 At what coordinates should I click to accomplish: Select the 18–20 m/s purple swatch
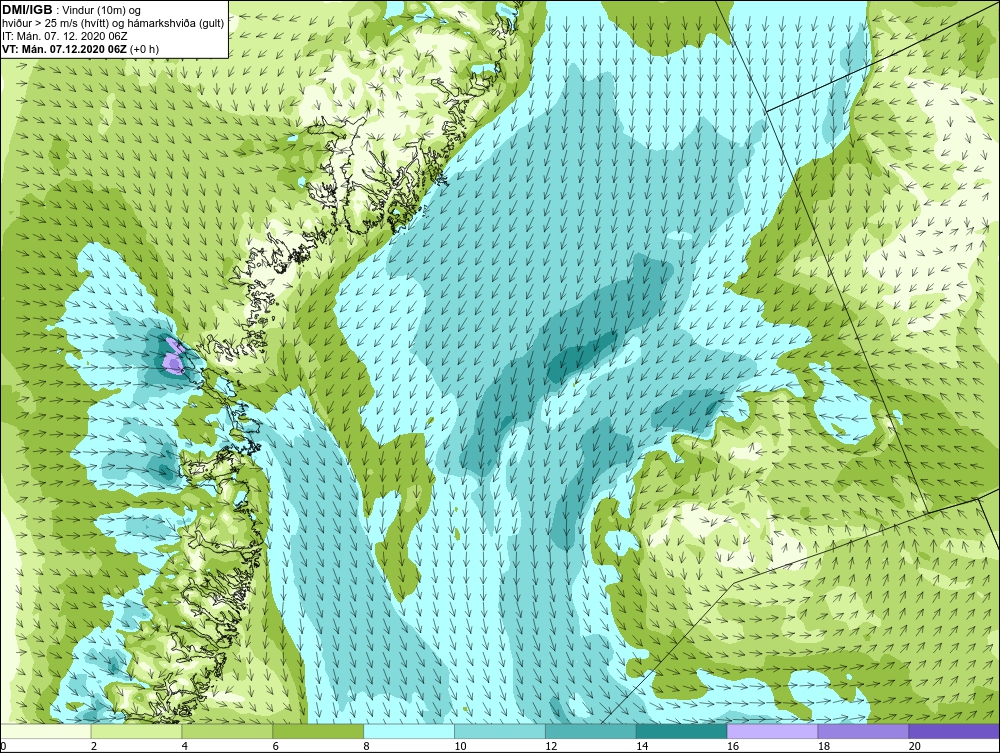point(864,731)
